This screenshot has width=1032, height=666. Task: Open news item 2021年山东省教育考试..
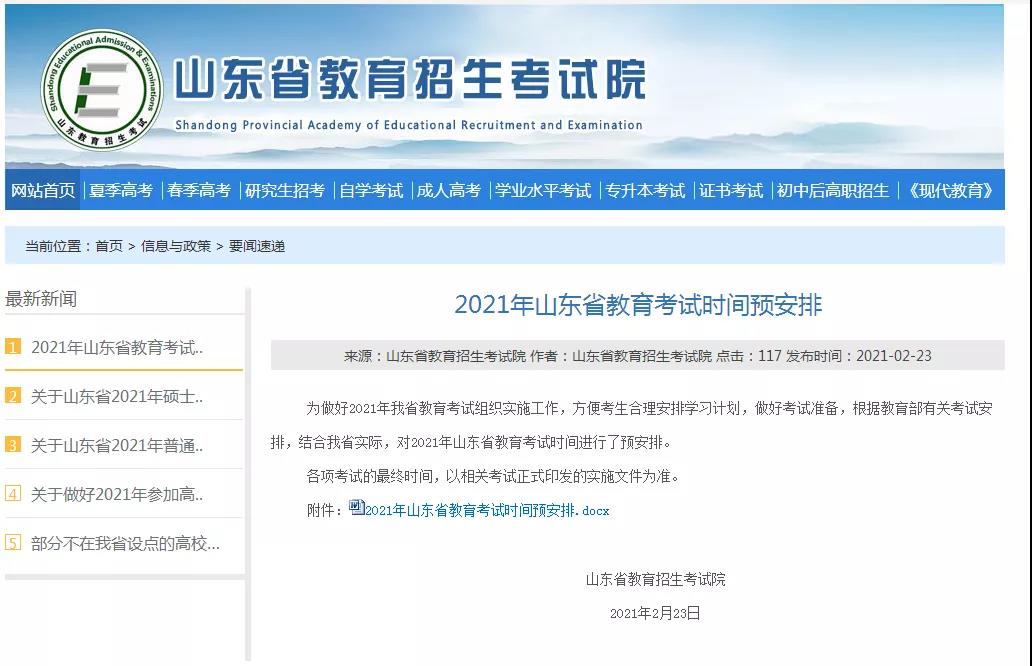pyautogui.click(x=117, y=347)
